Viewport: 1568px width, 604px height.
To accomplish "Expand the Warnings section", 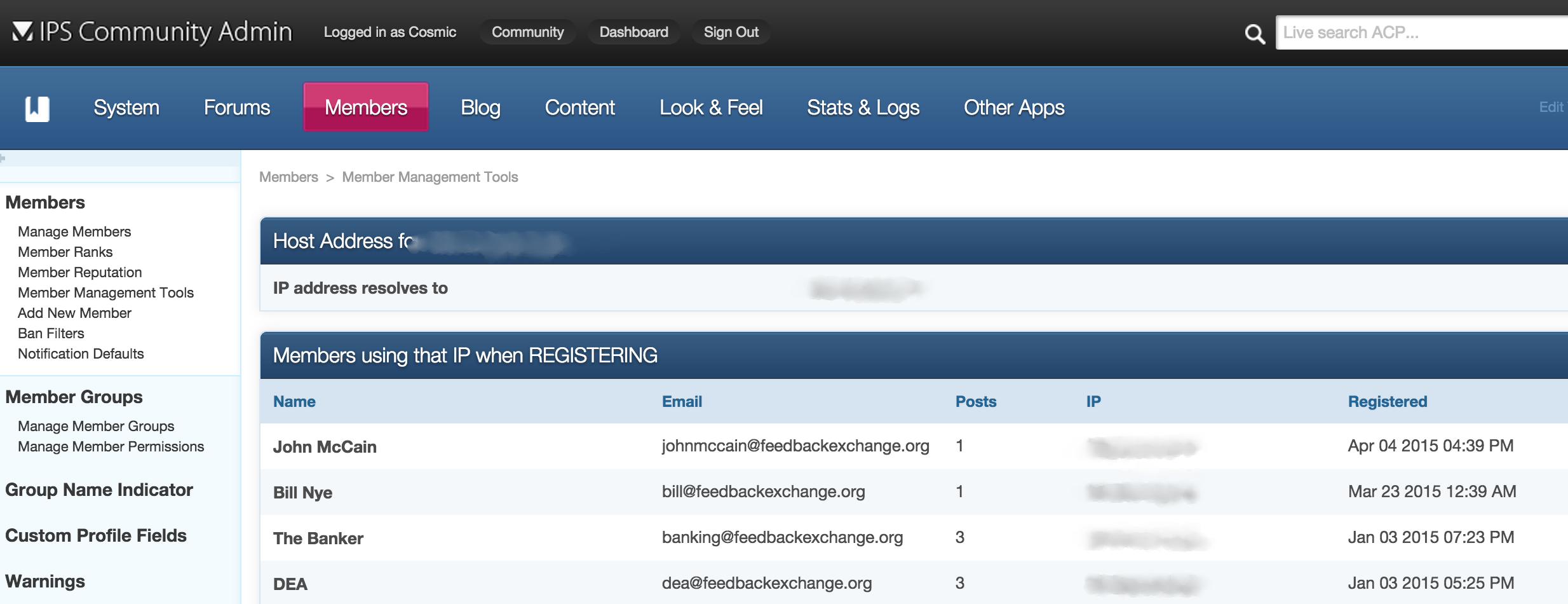I will coord(45,581).
